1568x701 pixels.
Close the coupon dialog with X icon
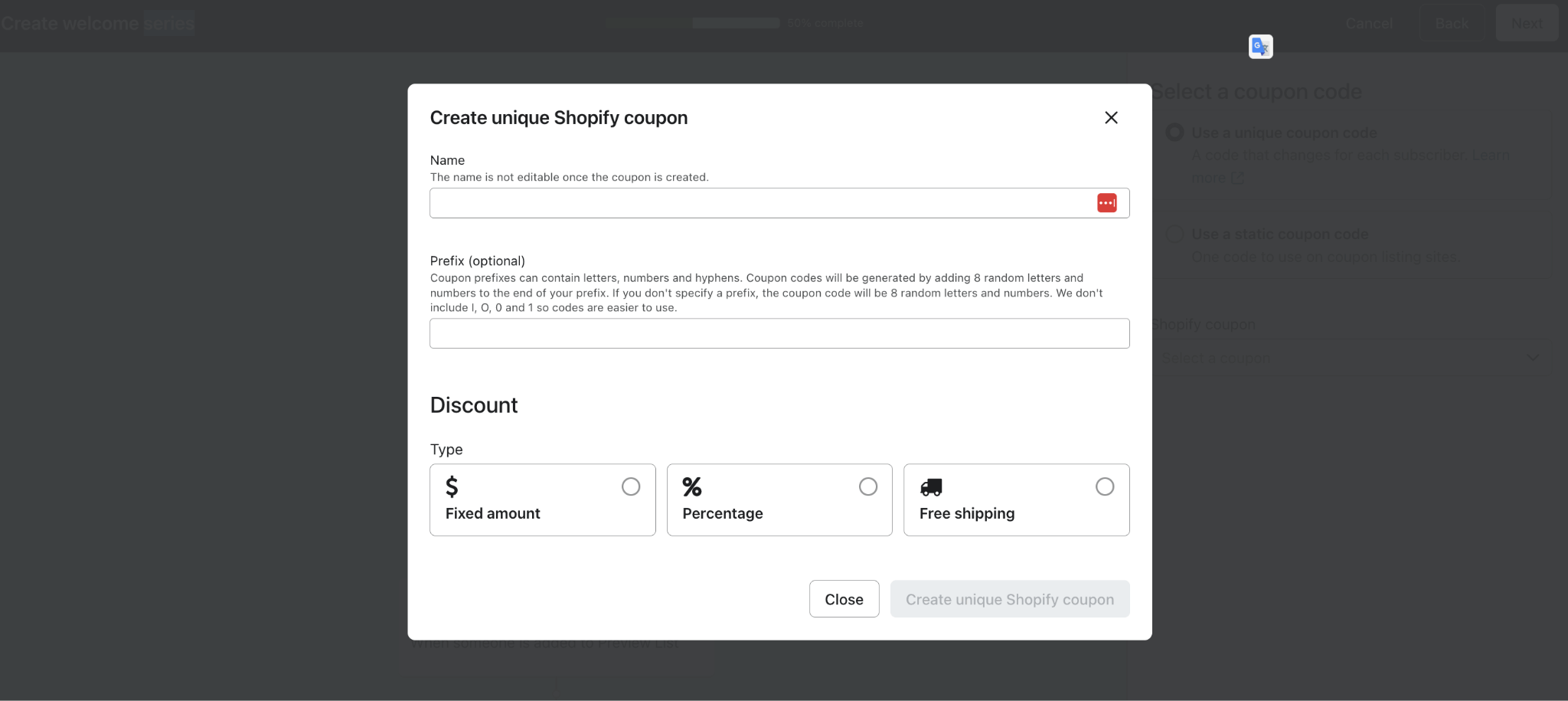1111,117
